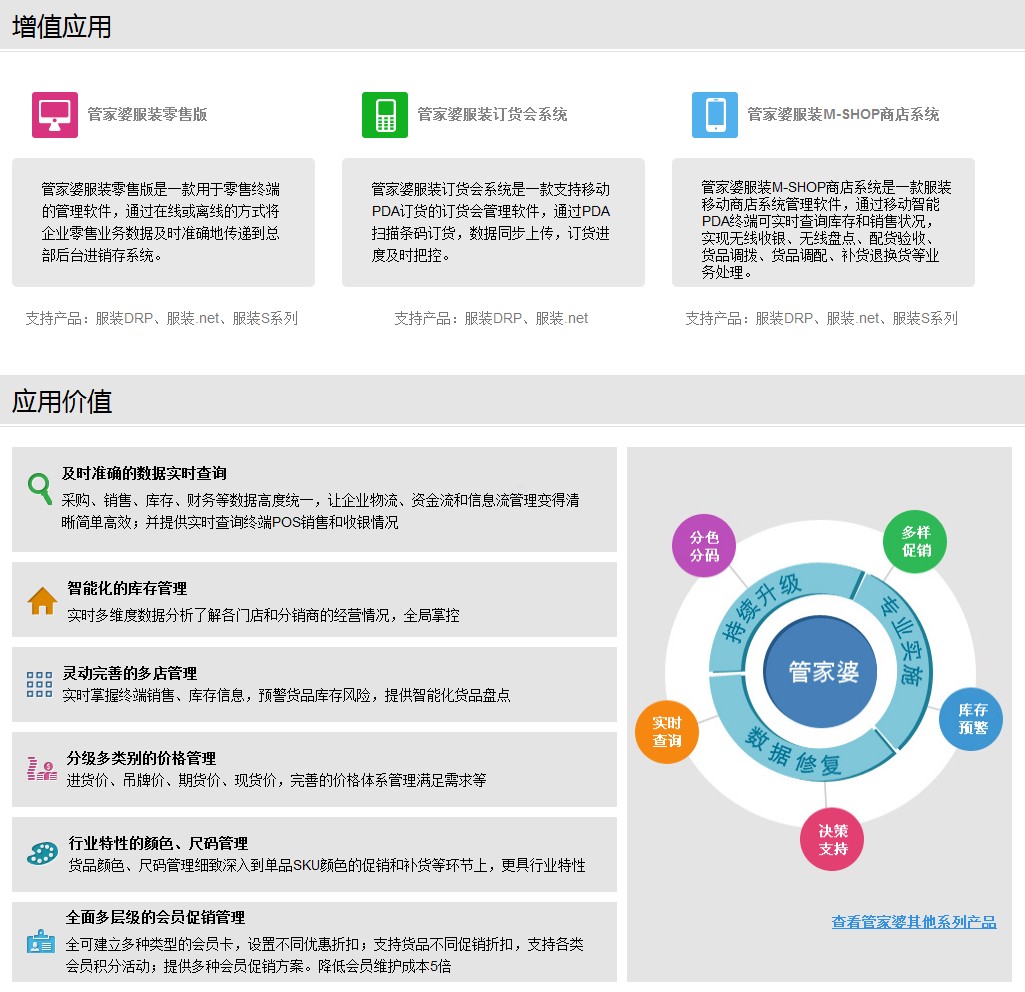
Task: Click the orange house icon for 库存管理
Action: (x=42, y=601)
